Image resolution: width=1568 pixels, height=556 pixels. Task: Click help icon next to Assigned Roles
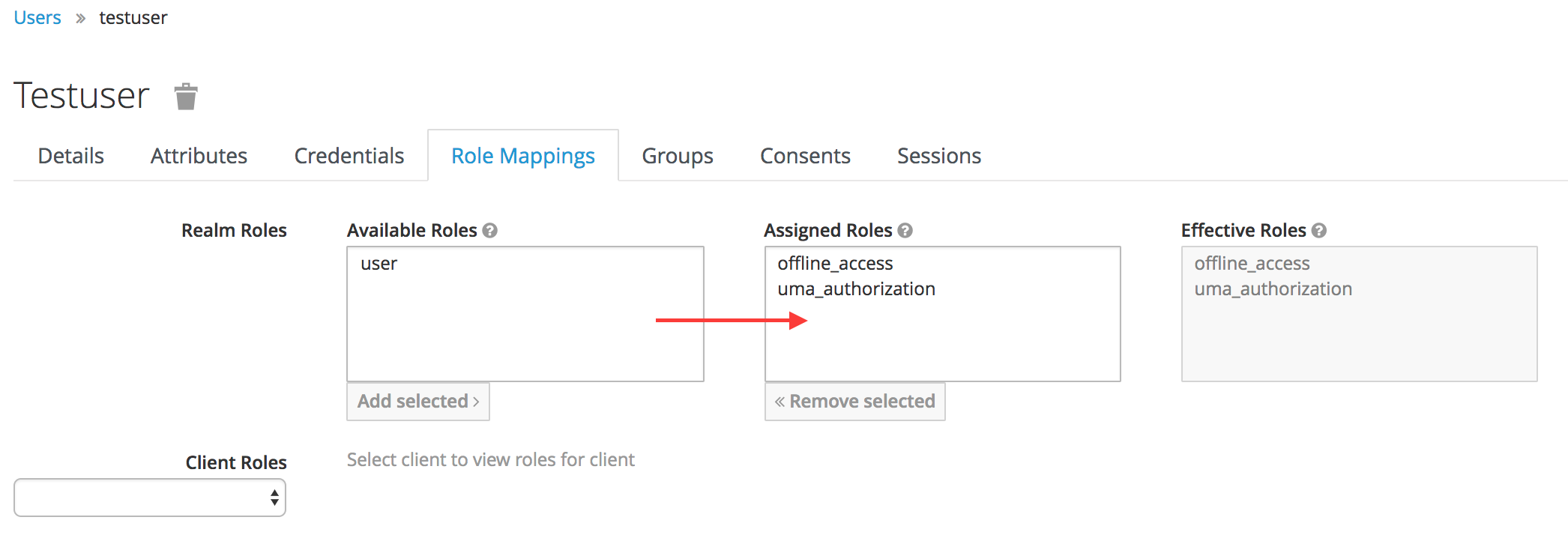[x=905, y=231]
